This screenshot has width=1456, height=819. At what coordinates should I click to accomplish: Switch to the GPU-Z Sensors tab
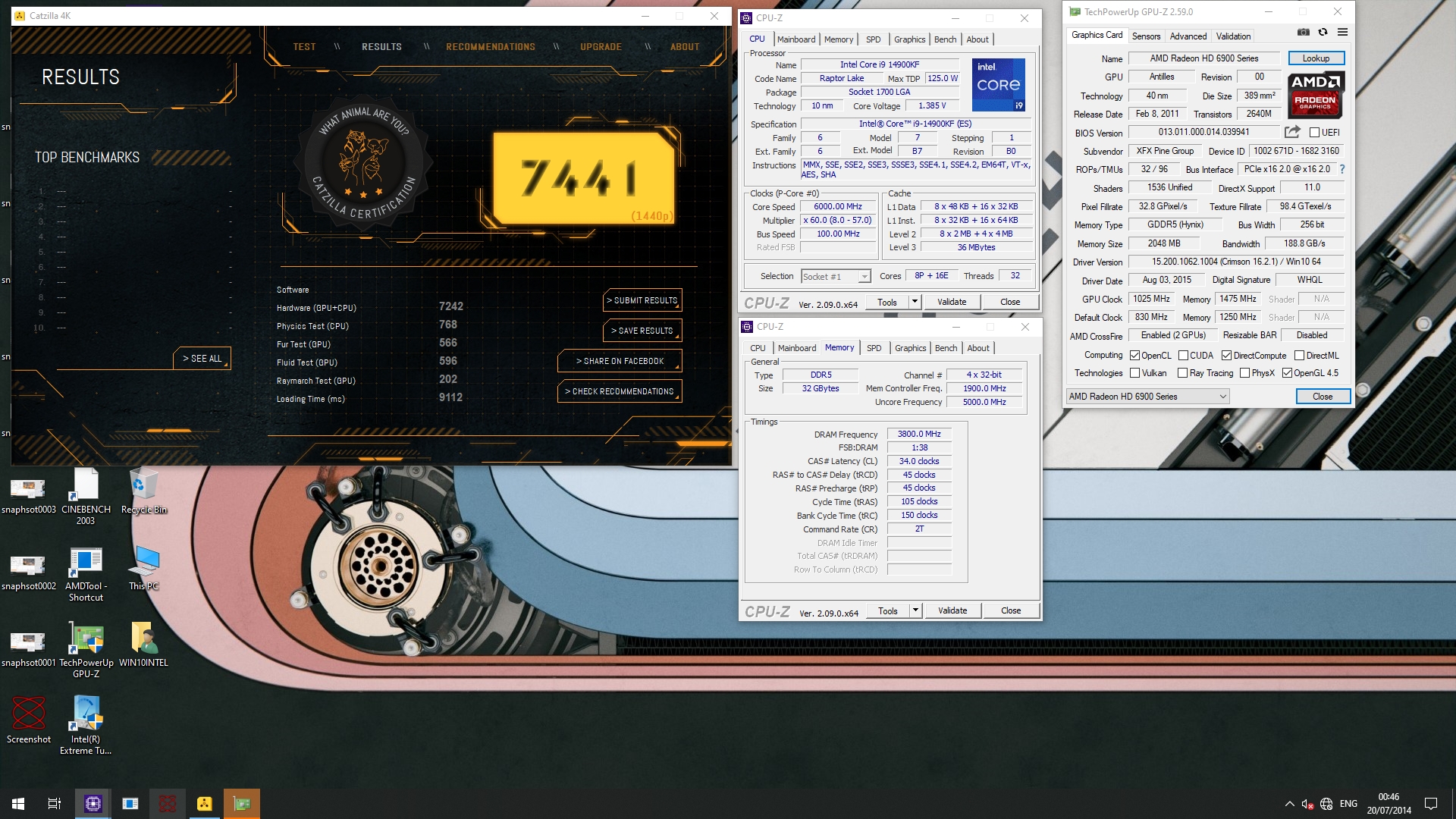1146,36
